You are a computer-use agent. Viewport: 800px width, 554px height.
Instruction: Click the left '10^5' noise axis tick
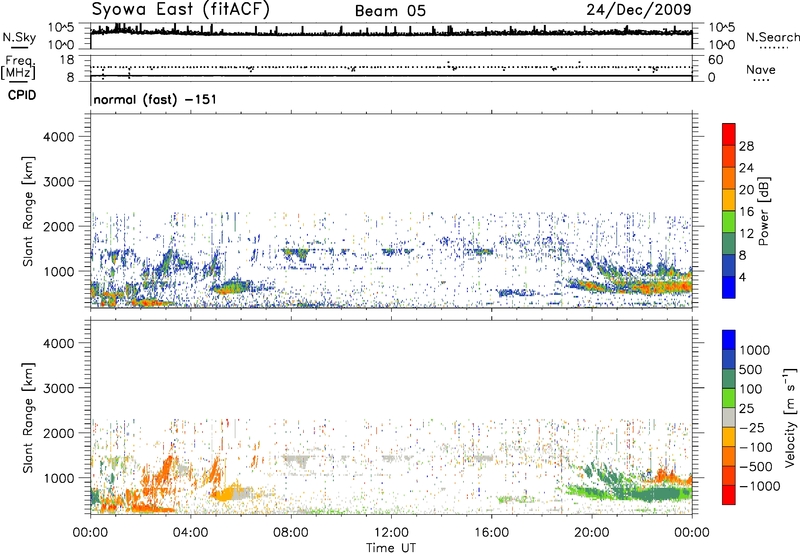pyautogui.click(x=61, y=27)
